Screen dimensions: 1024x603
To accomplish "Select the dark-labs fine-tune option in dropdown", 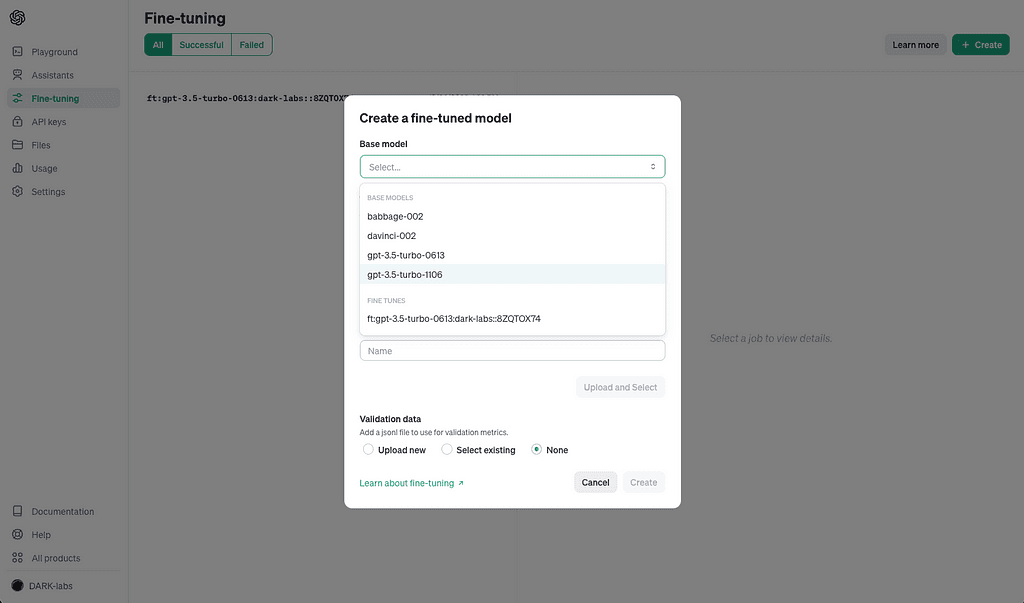I will tap(512, 319).
